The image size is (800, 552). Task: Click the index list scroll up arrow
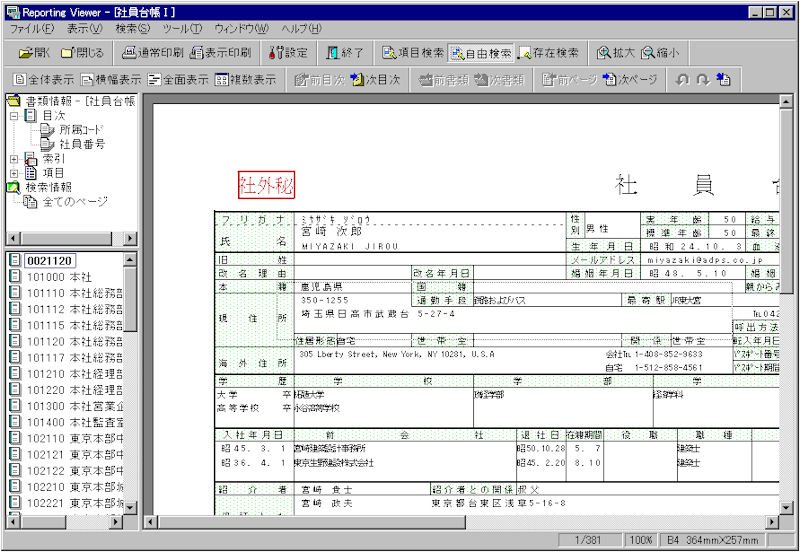tap(130, 259)
